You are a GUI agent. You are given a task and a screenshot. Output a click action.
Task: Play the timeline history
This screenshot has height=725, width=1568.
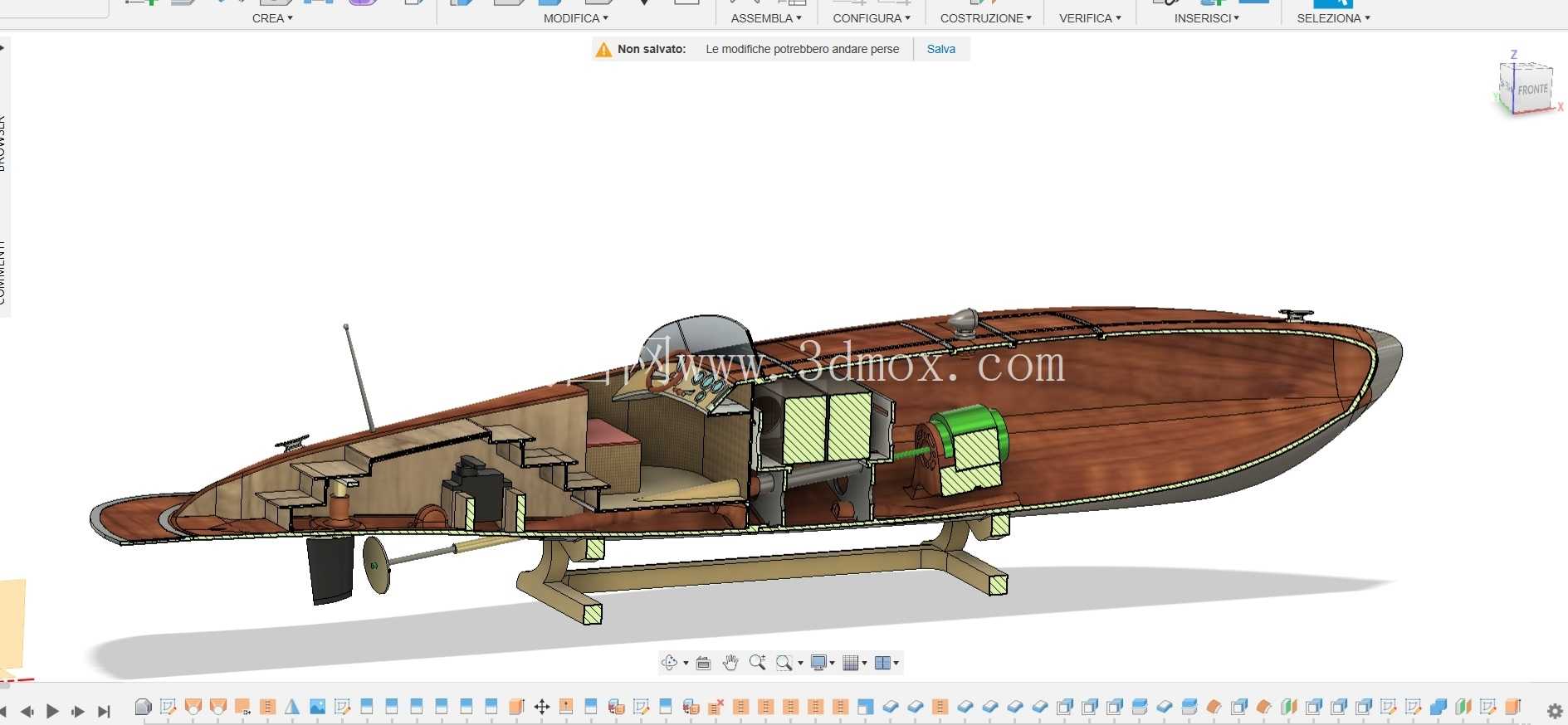click(52, 711)
